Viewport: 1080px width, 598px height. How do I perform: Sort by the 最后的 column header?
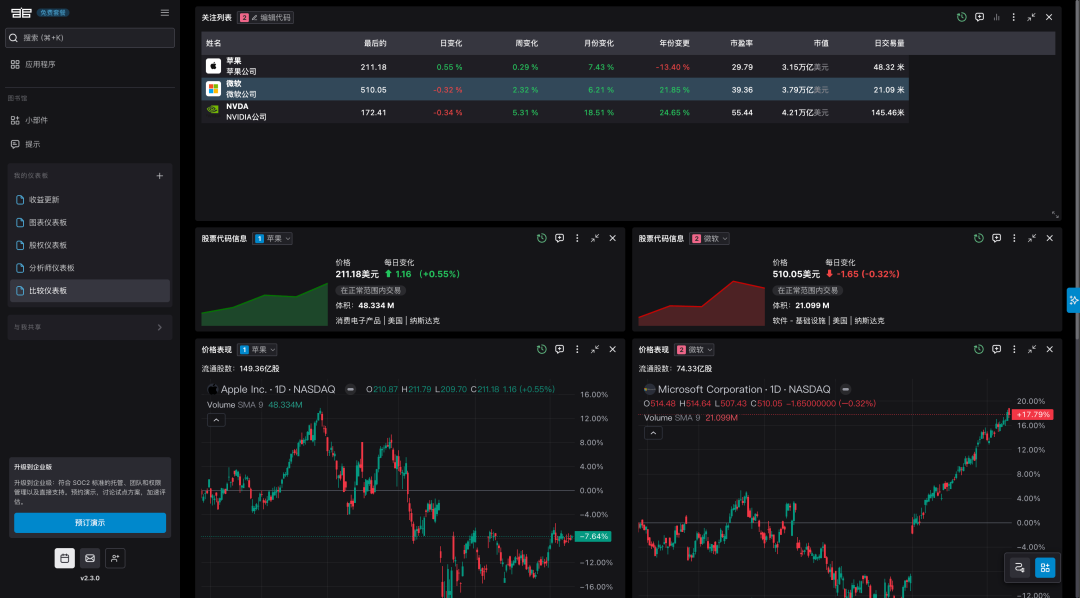(x=375, y=43)
